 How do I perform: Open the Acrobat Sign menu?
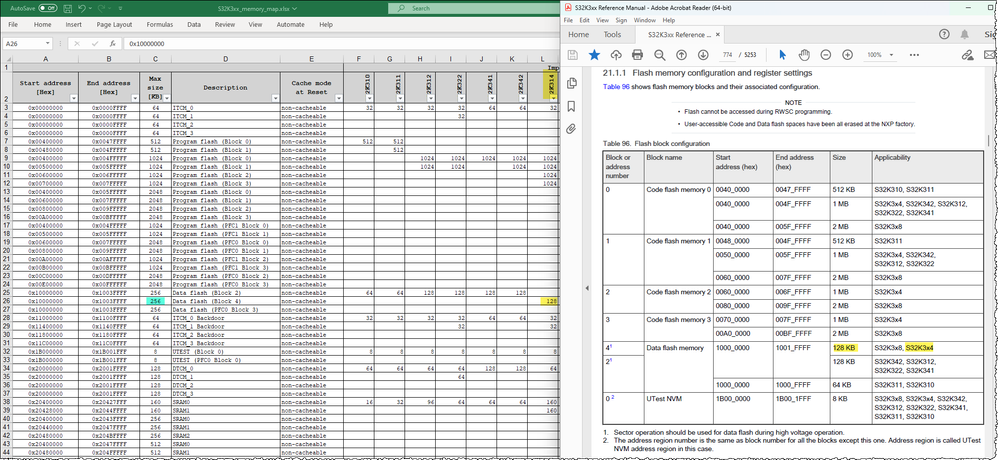[x=621, y=20]
